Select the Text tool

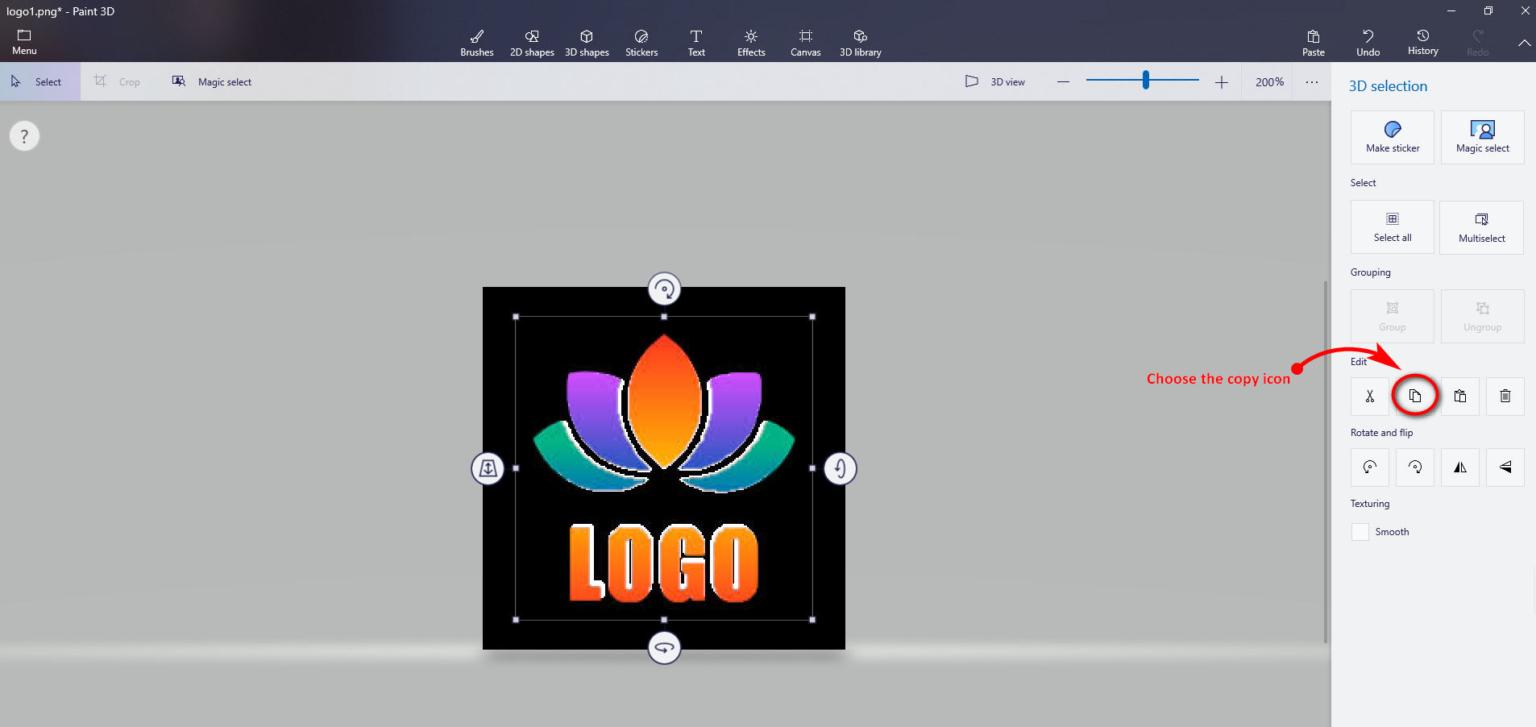[x=696, y=42]
